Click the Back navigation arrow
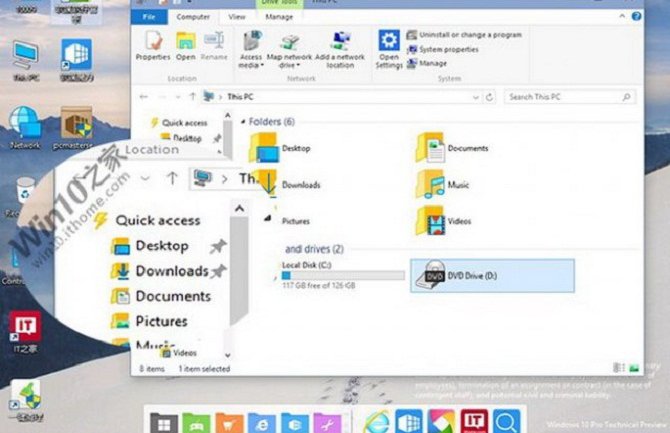Screen dimensions: 670x433 pos(144,97)
